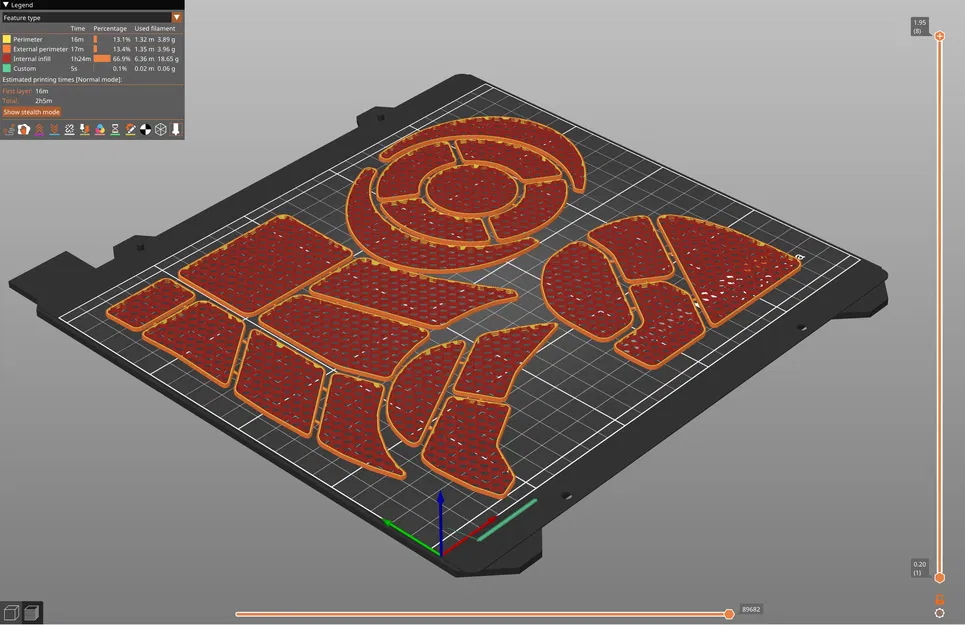Toggle tool marker nozzle icon

(x=175, y=130)
